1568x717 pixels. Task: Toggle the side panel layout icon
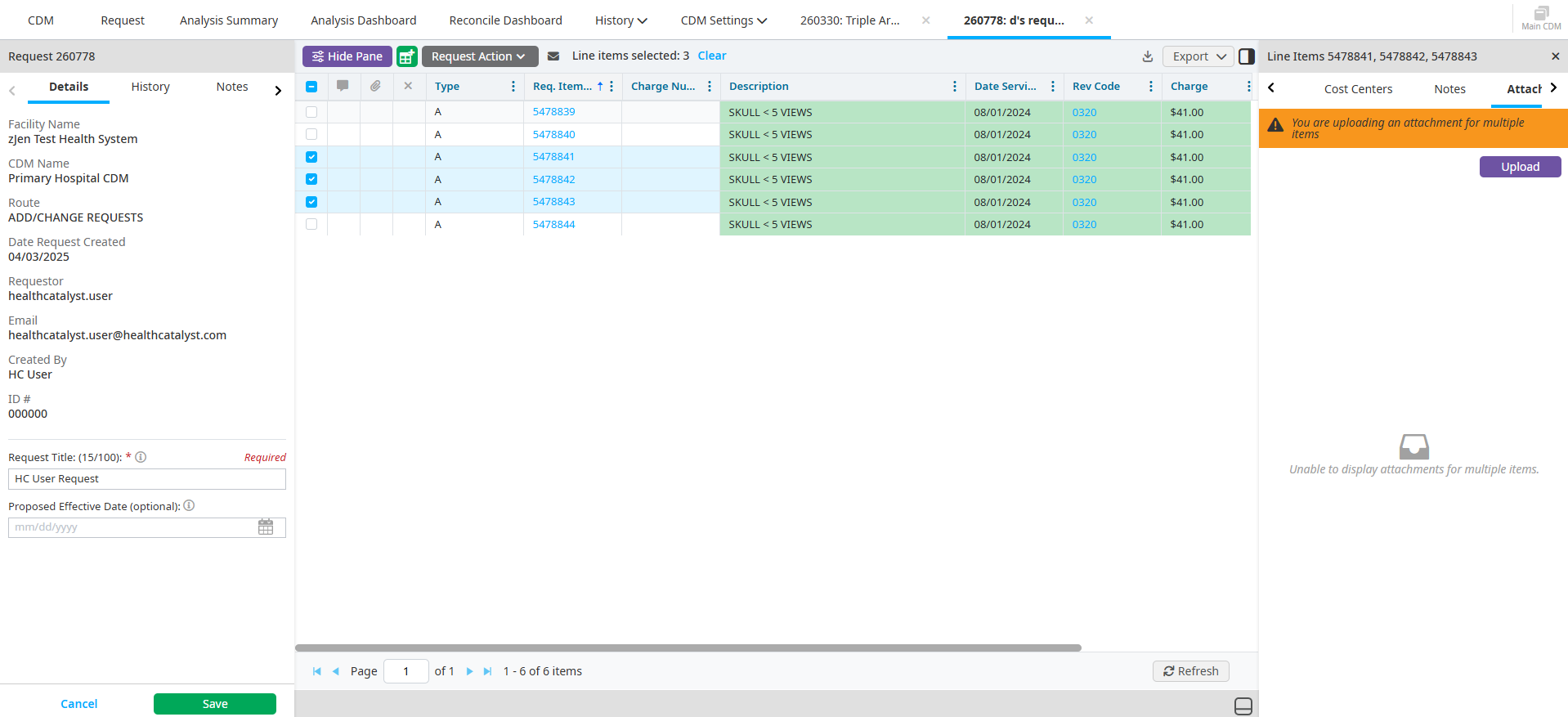pyautogui.click(x=1247, y=56)
